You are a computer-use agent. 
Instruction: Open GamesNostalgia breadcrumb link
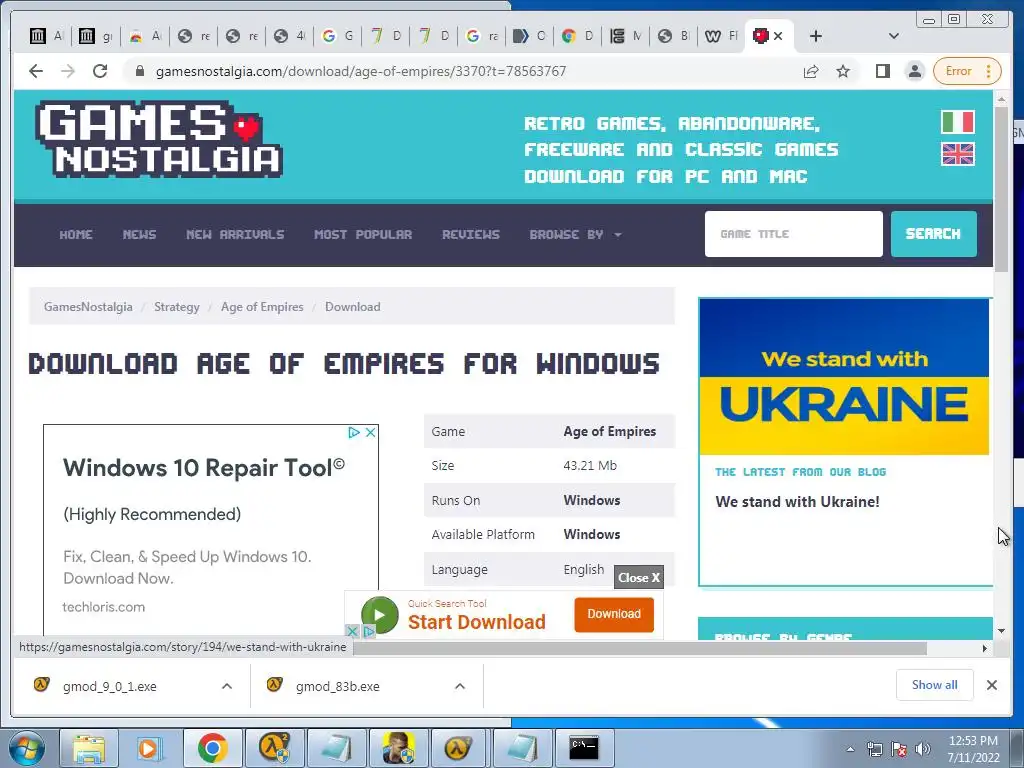[x=88, y=306]
